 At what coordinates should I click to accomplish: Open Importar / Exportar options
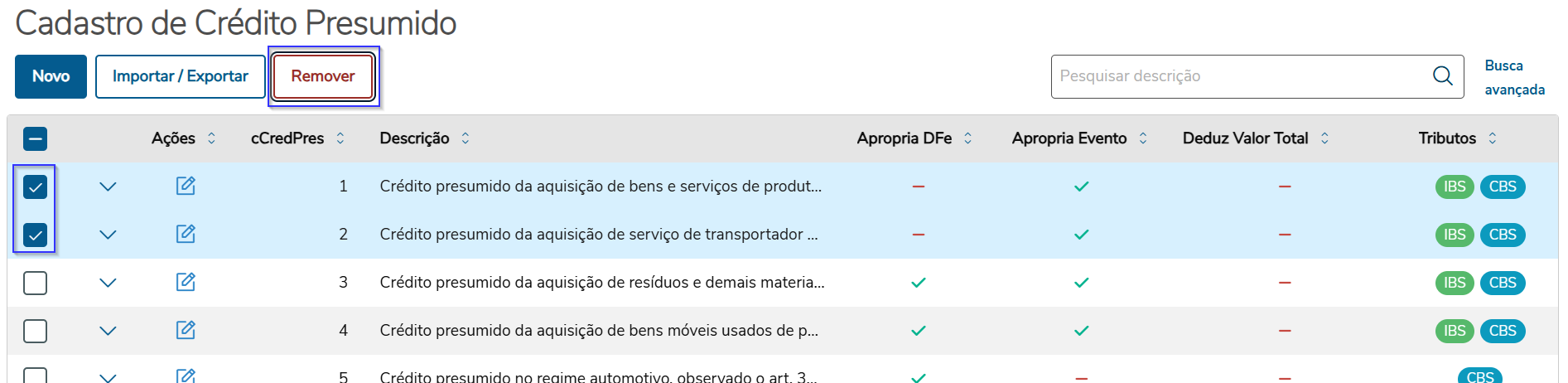pos(180,76)
